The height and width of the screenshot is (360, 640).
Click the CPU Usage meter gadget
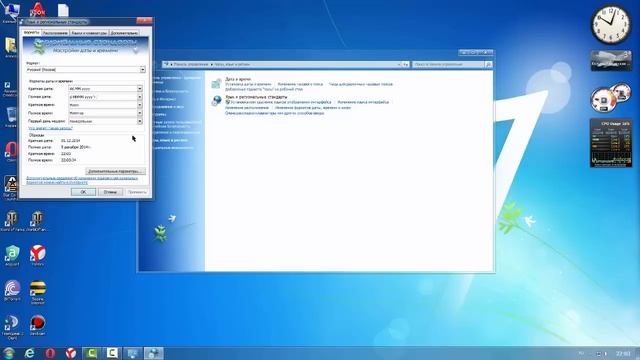click(611, 143)
